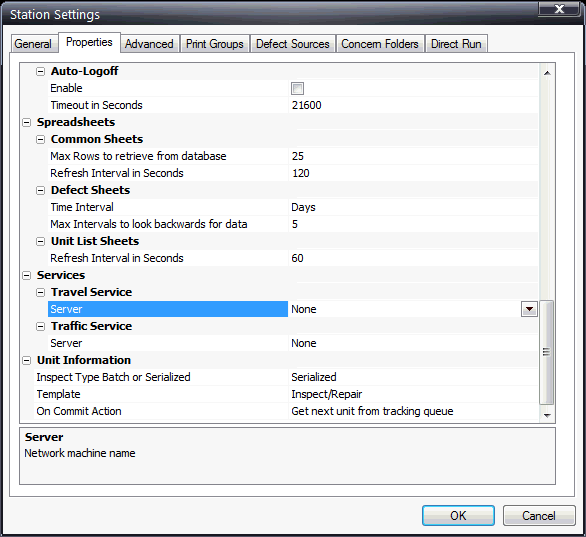
Task: Collapse the Services group
Action: click(x=27, y=275)
